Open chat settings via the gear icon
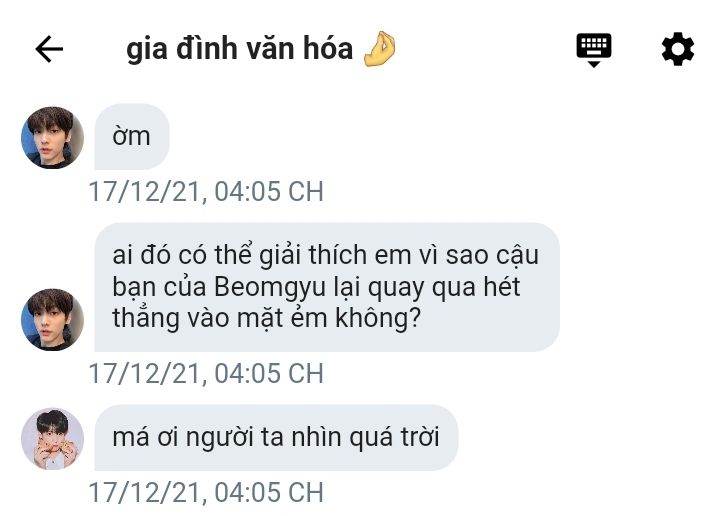 (x=677, y=49)
